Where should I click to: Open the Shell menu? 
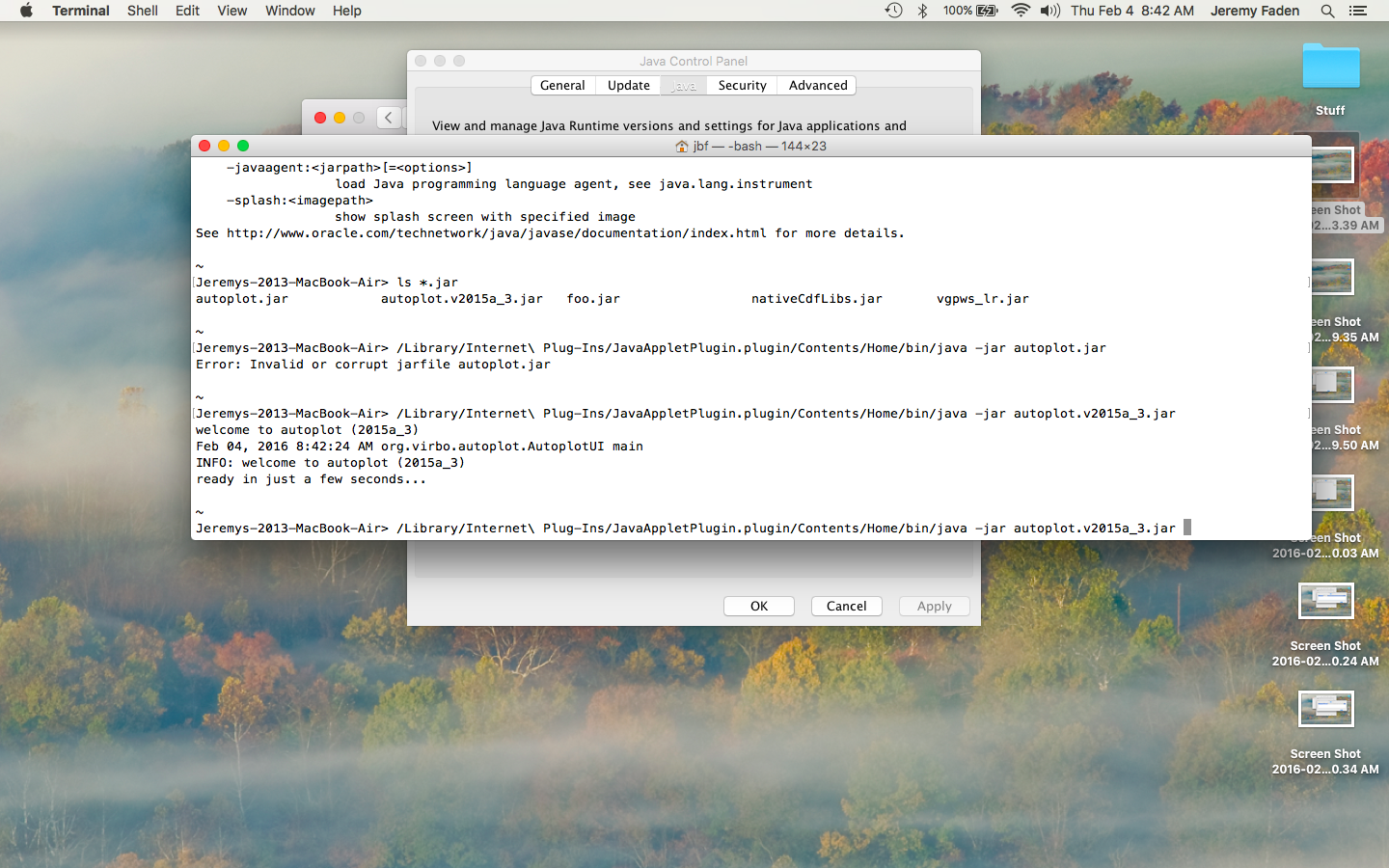coord(143,11)
